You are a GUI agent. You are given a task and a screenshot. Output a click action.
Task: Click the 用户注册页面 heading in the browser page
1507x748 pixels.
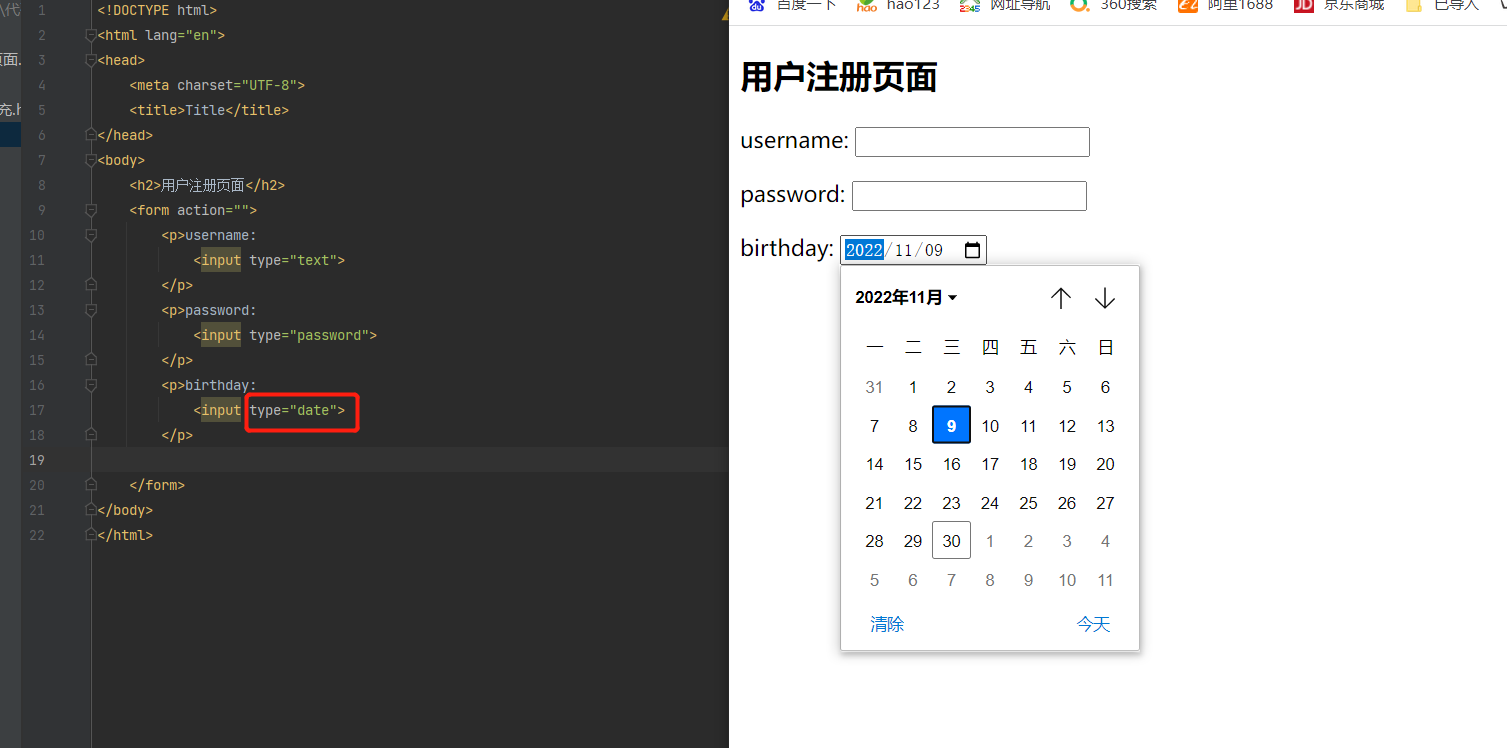pyautogui.click(x=839, y=77)
